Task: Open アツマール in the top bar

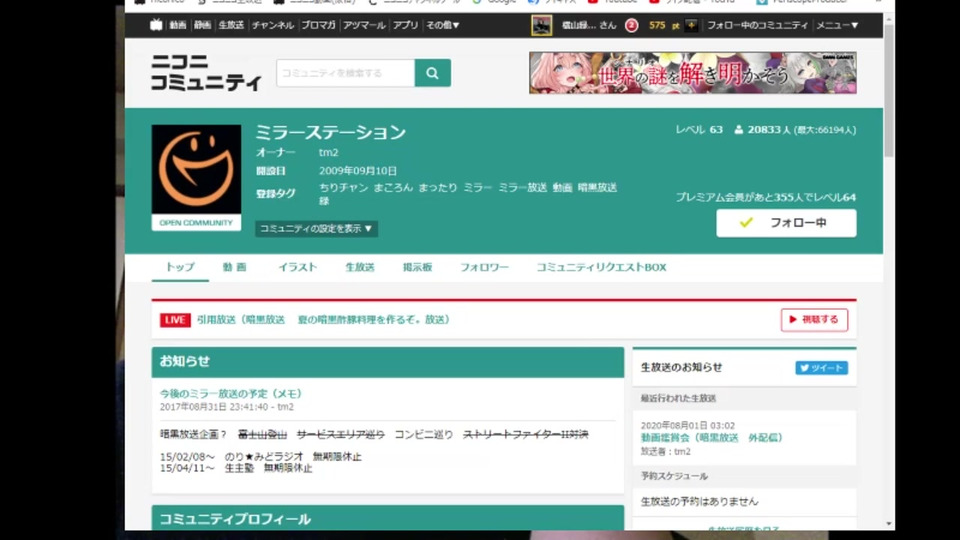Action: [x=364, y=25]
